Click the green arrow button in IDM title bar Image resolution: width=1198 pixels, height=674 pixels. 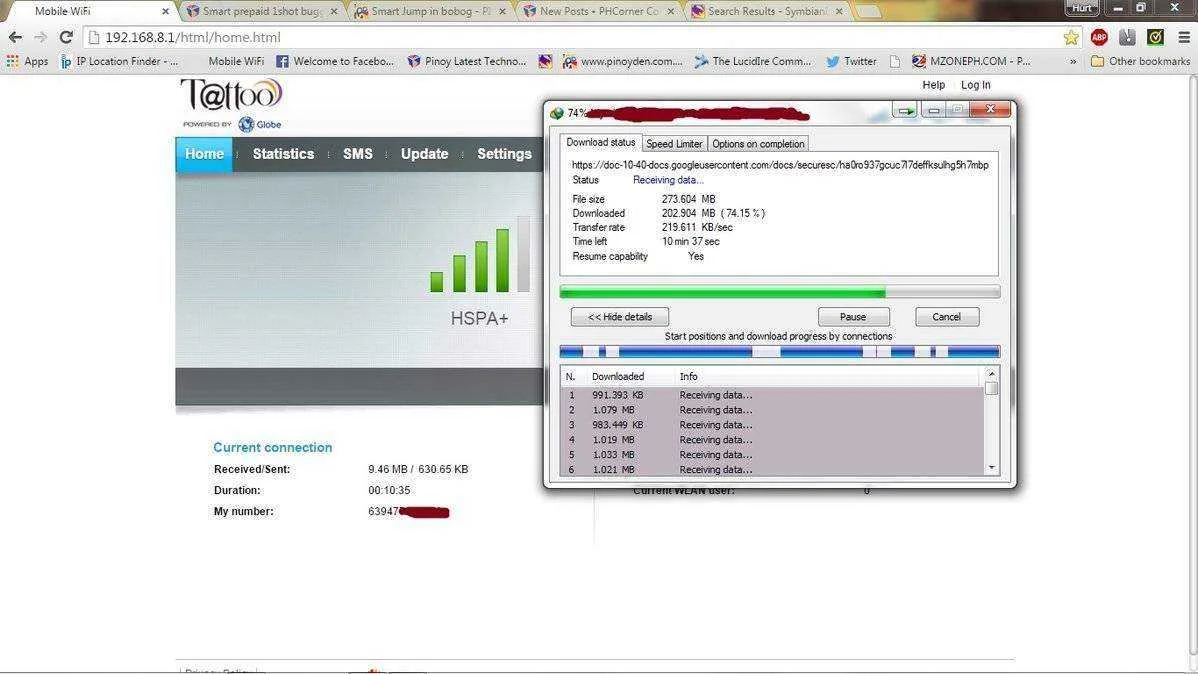click(905, 111)
